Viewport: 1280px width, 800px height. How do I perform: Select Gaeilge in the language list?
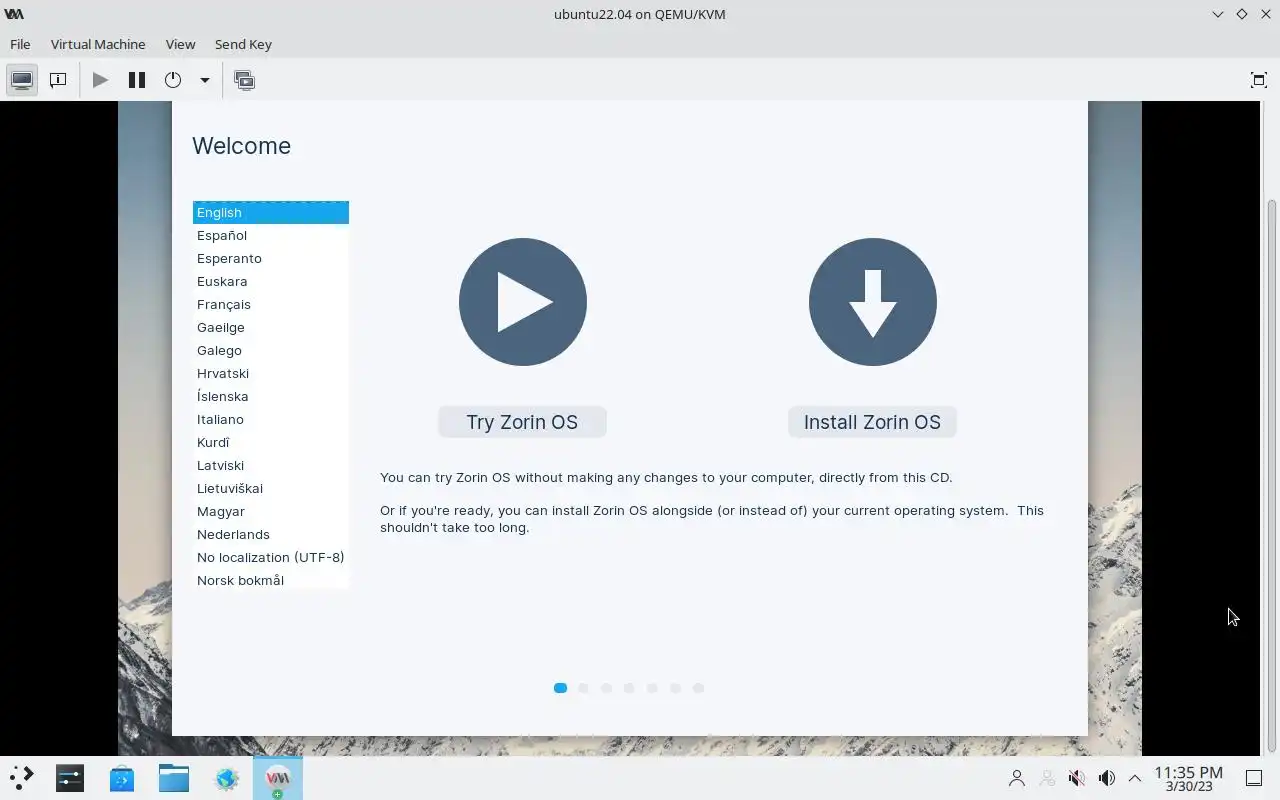pos(271,327)
